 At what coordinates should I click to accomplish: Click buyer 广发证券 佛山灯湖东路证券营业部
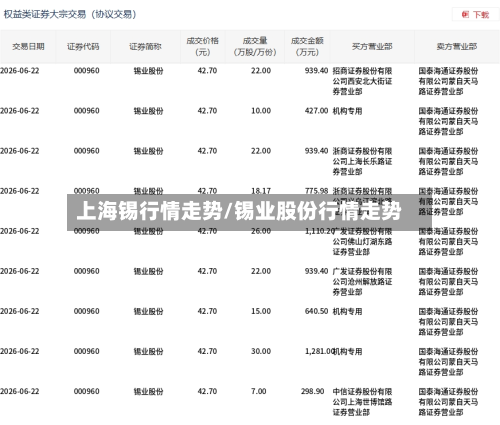coord(362,241)
